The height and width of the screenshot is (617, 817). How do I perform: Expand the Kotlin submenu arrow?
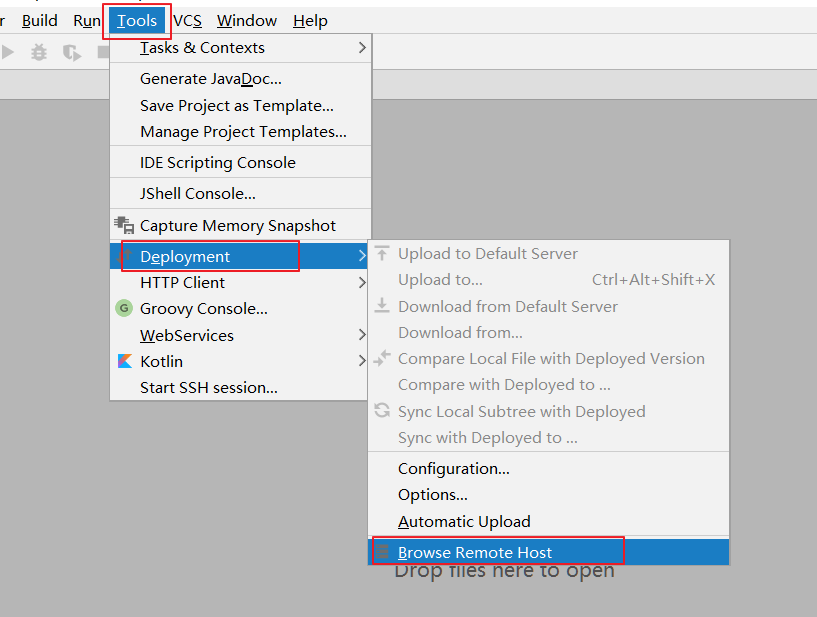point(362,361)
